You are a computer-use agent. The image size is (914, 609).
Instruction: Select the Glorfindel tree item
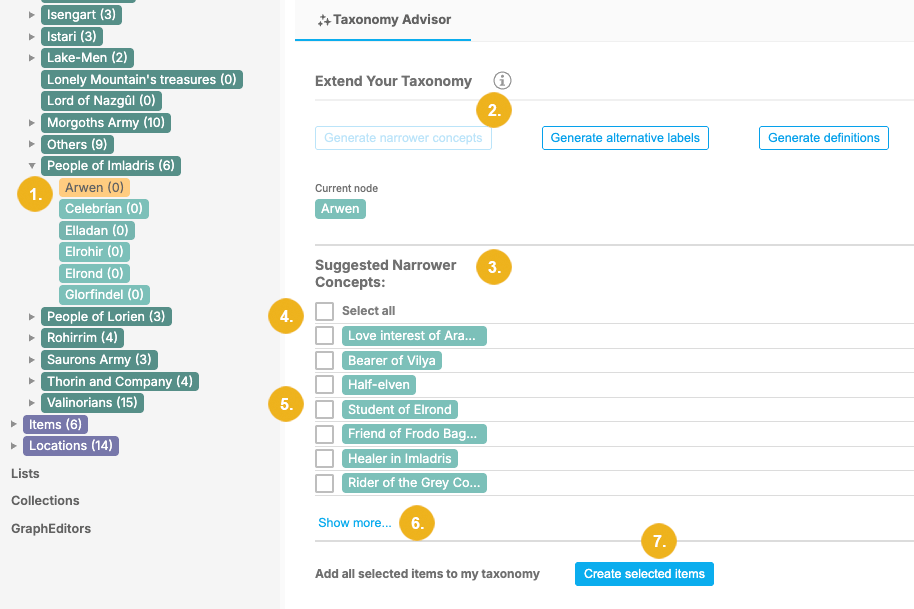tap(104, 295)
